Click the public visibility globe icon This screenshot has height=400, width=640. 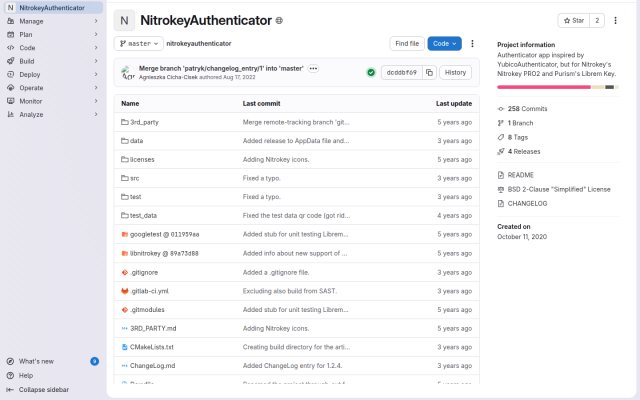coord(279,20)
